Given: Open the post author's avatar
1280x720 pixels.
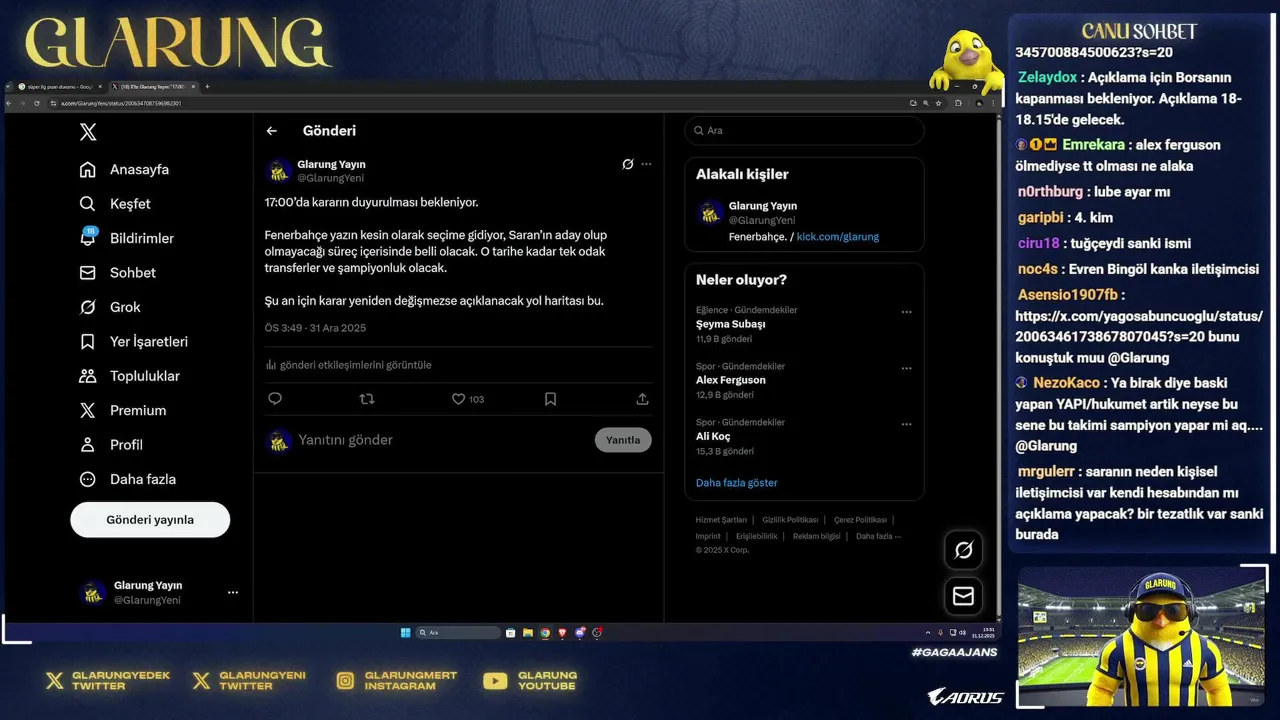Looking at the screenshot, I should click(279, 171).
